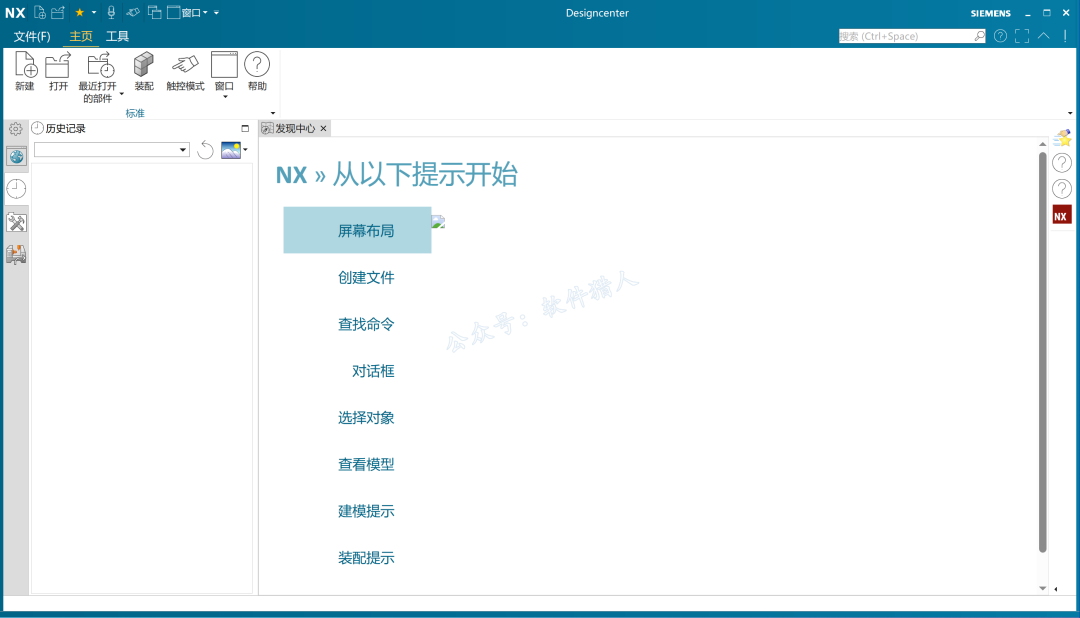Open the 标准 group options arrow
1080x618 pixels.
pyautogui.click(x=273, y=113)
